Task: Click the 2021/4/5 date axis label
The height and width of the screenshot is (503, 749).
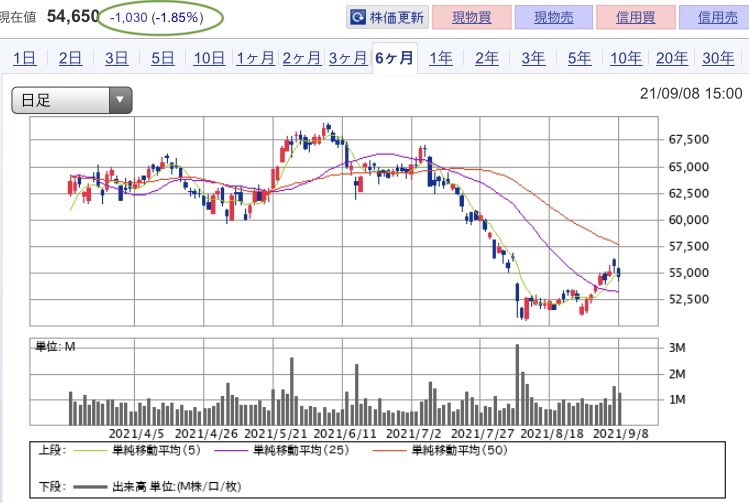Action: pos(137,434)
